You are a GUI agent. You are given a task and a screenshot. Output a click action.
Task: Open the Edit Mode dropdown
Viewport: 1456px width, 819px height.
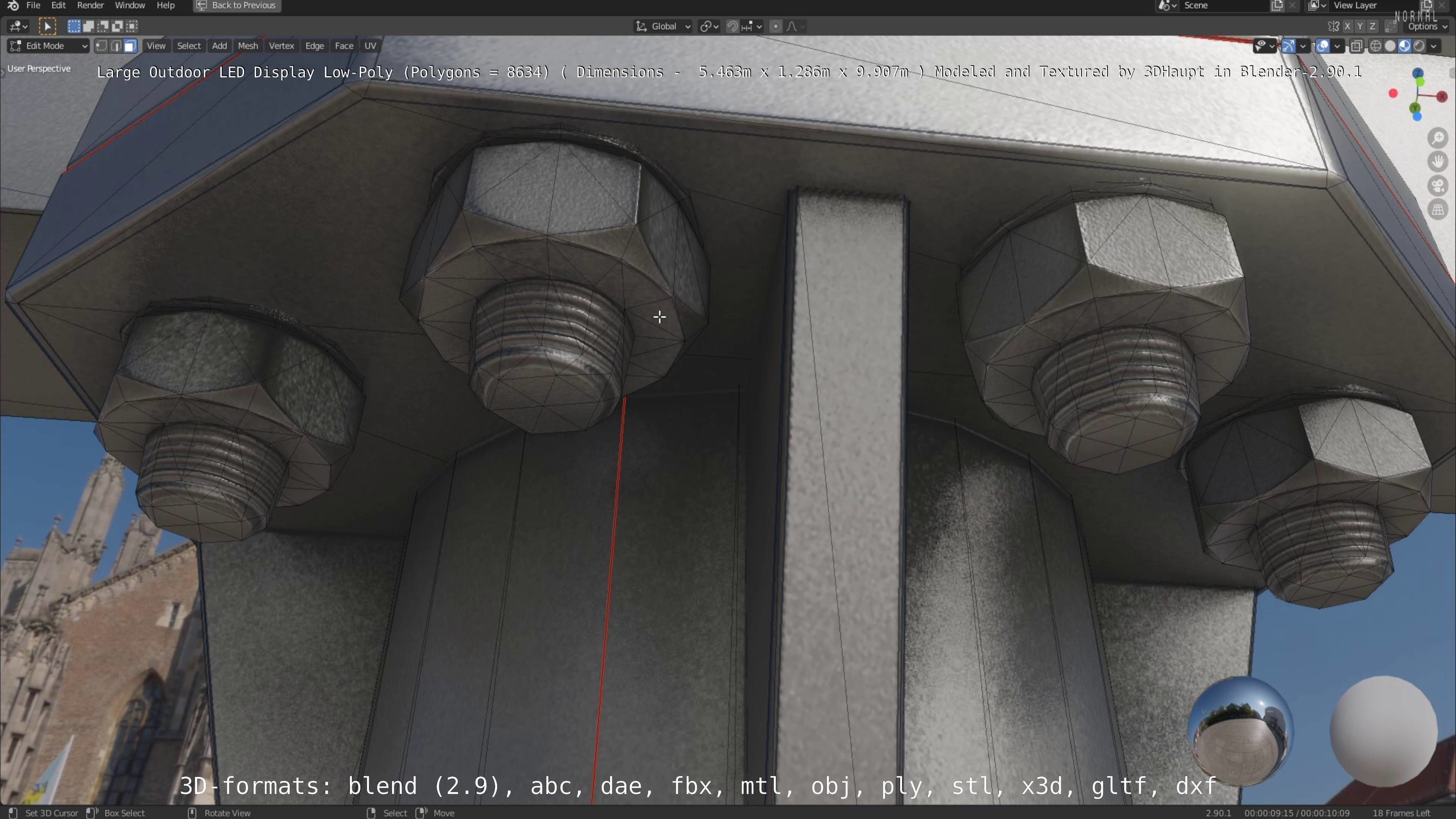click(x=49, y=46)
